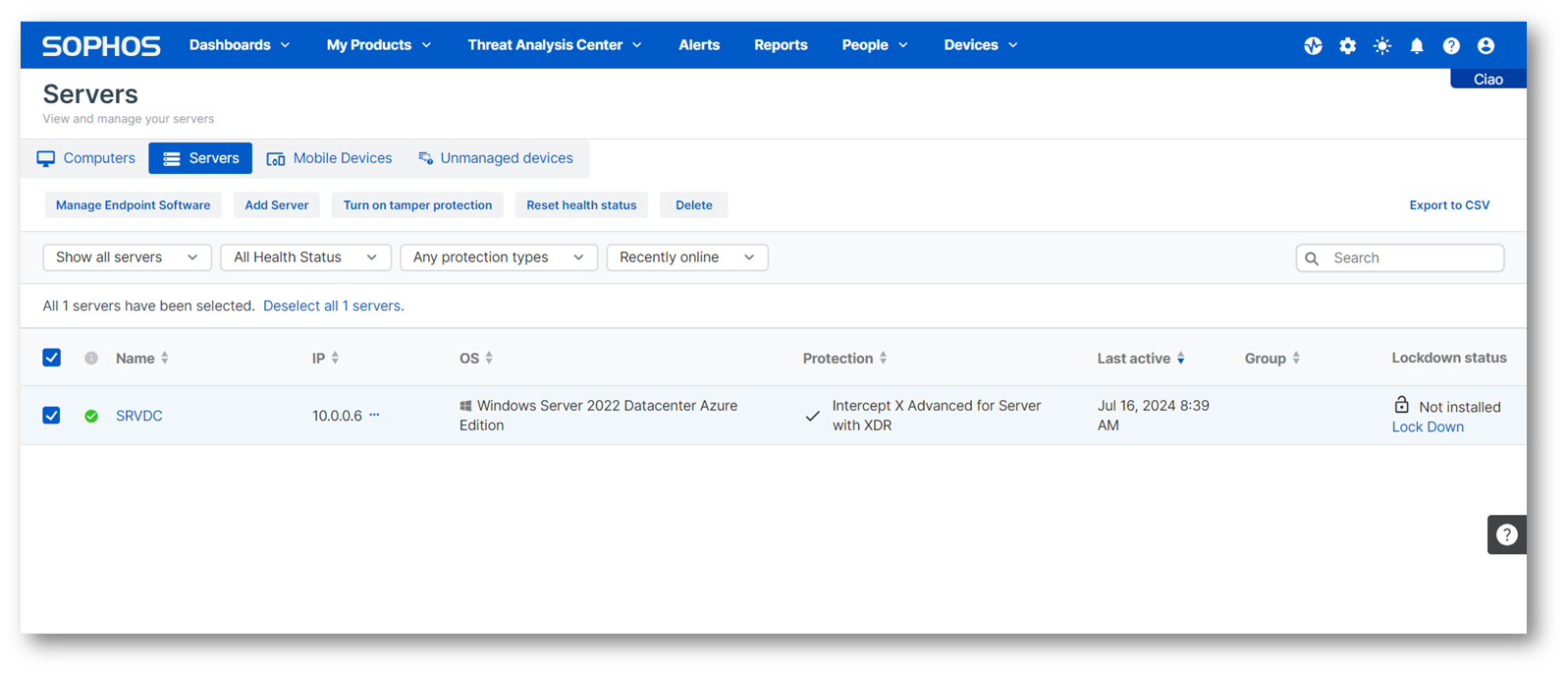Image resolution: width=1568 pixels, height=675 pixels.
Task: Open the All Health Status dropdown
Action: [x=305, y=257]
